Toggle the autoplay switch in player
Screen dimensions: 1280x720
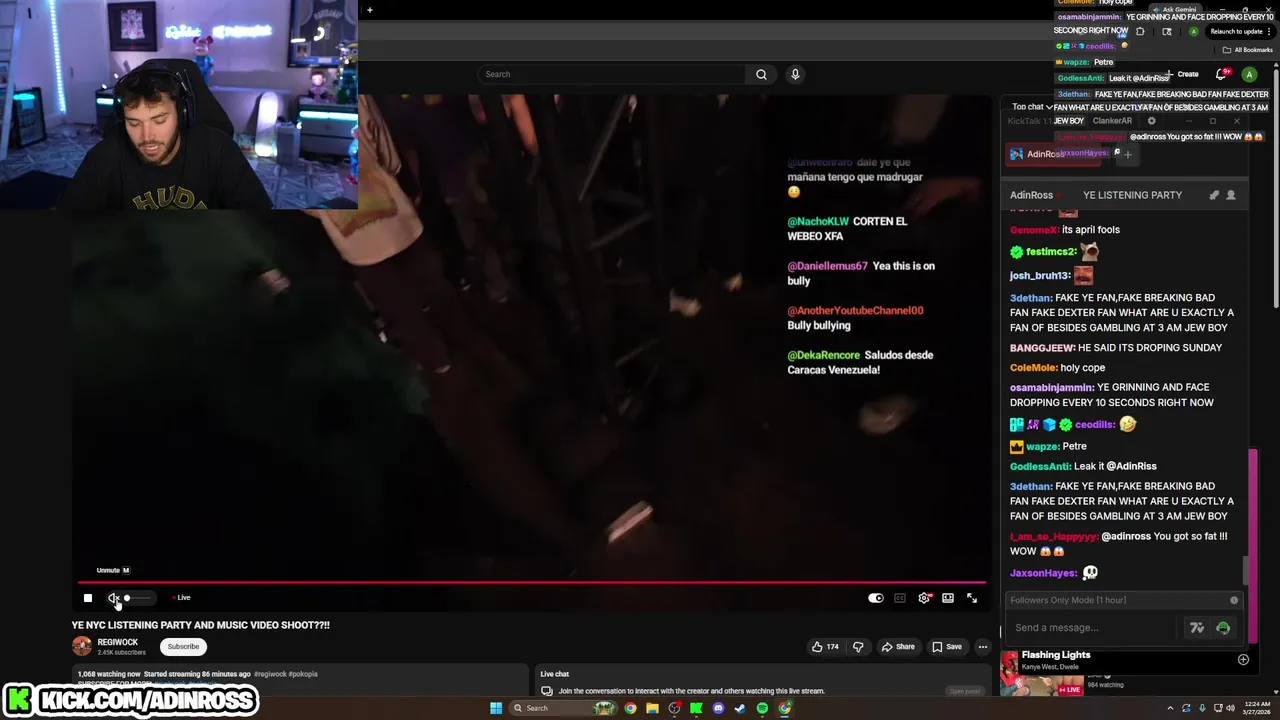pyautogui.click(x=876, y=598)
